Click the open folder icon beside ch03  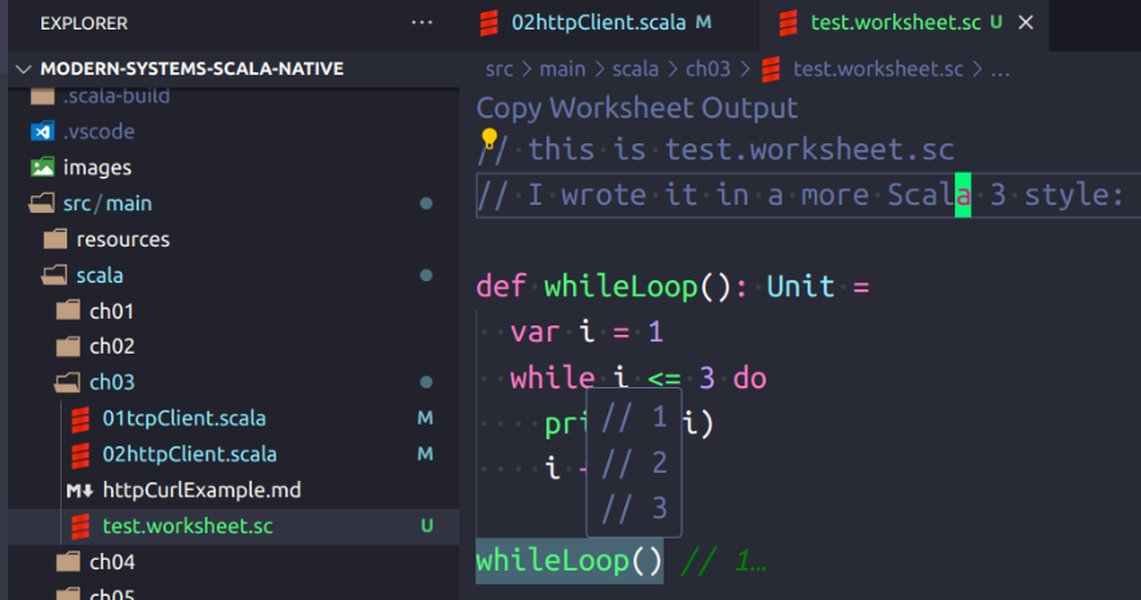click(68, 382)
